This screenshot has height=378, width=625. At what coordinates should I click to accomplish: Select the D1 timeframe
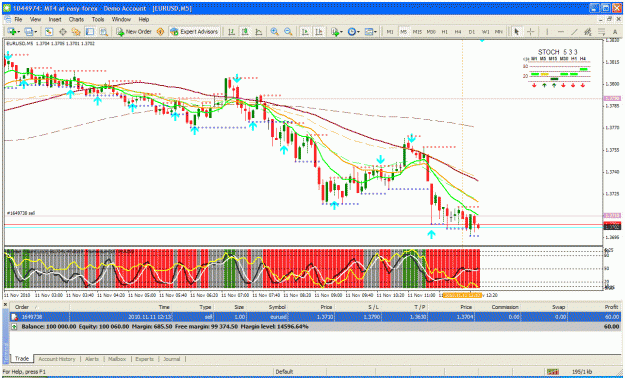pos(472,32)
